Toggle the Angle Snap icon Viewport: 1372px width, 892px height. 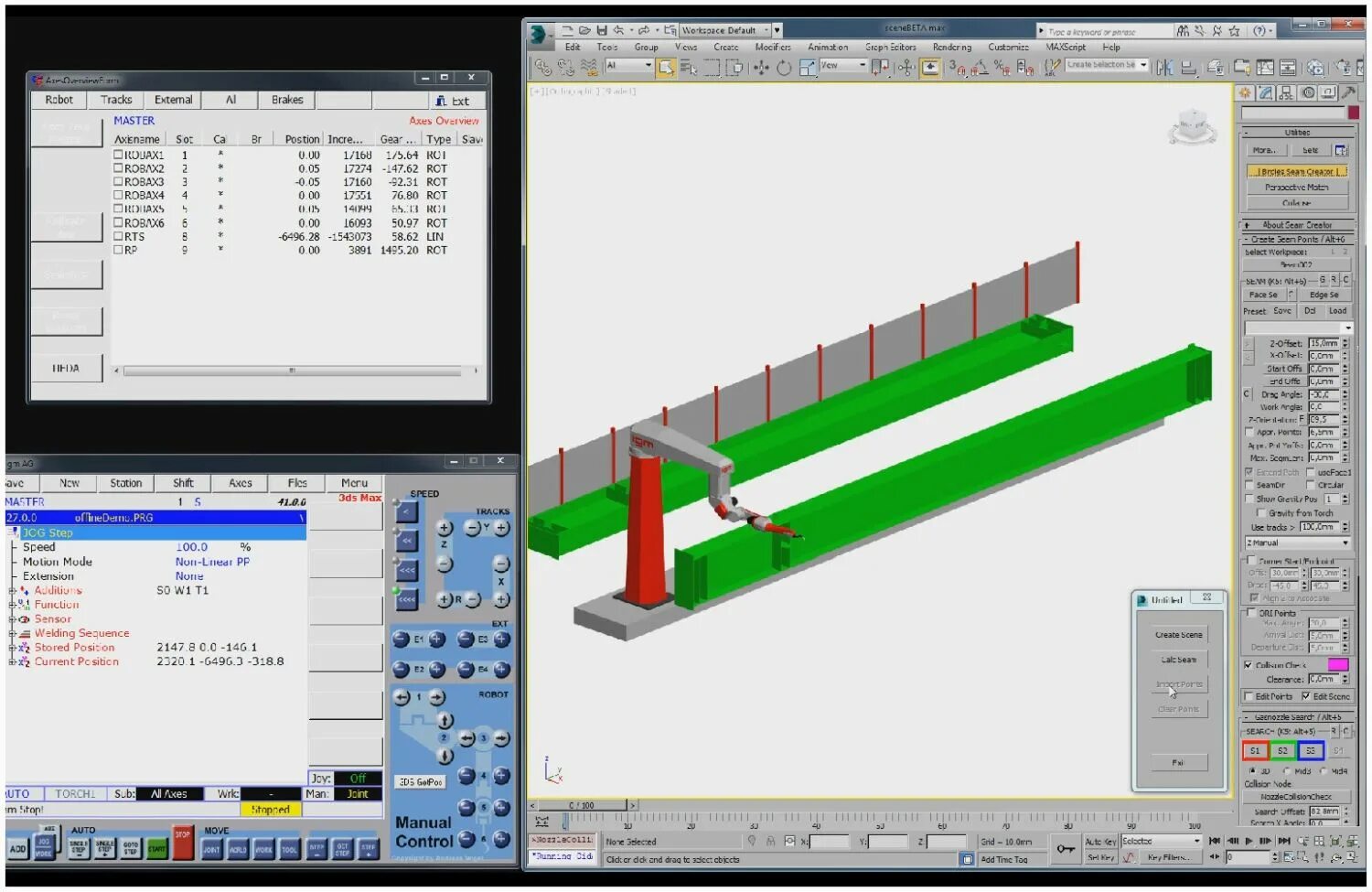979,67
